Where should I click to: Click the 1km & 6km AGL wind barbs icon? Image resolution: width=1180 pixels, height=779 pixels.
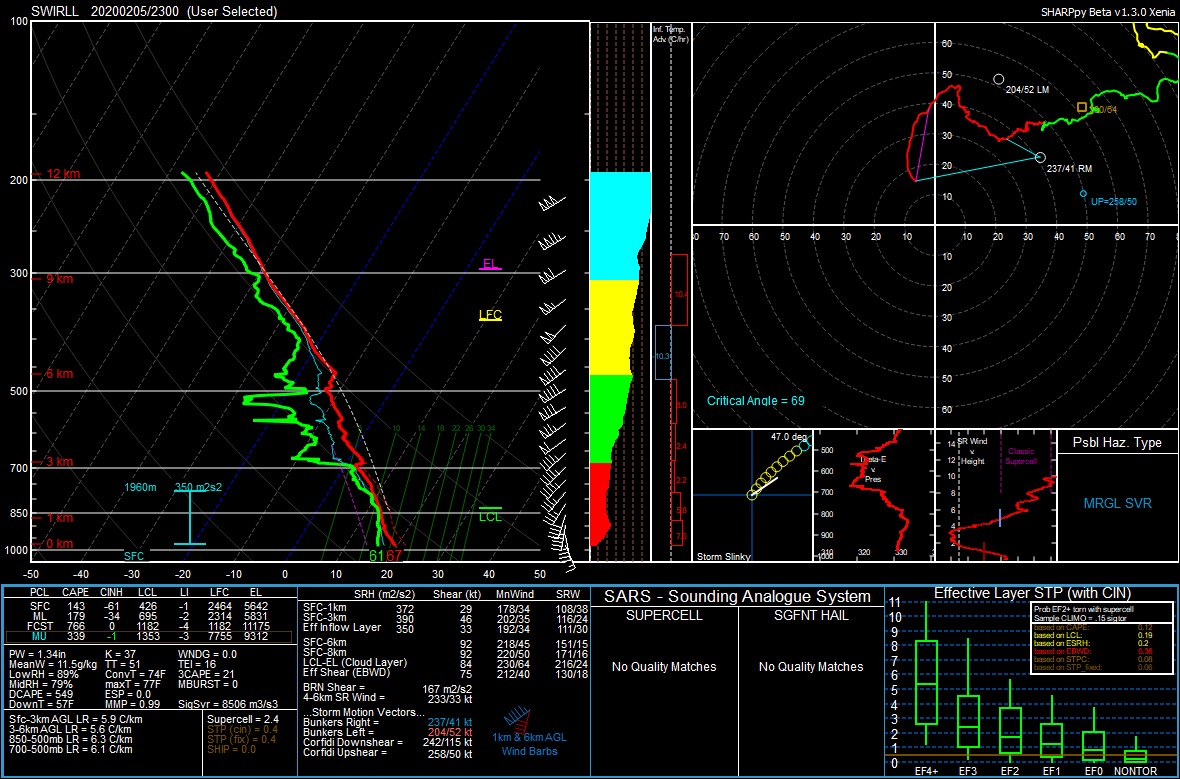tap(517, 721)
